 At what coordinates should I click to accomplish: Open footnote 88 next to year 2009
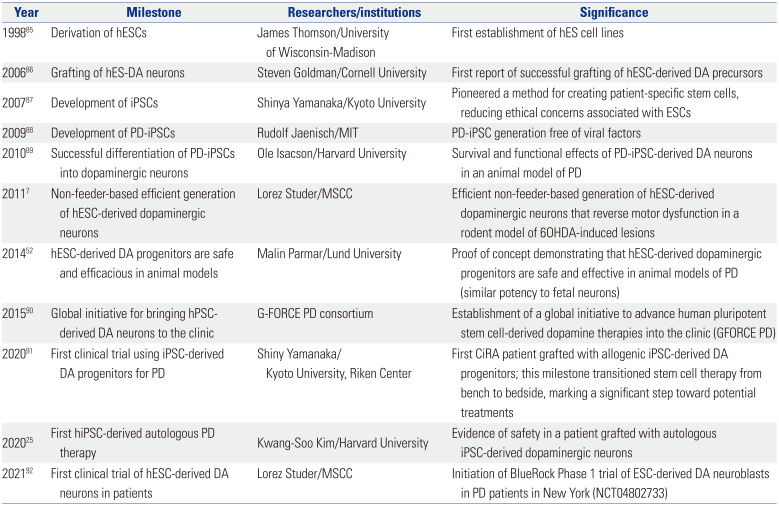tap(31, 130)
